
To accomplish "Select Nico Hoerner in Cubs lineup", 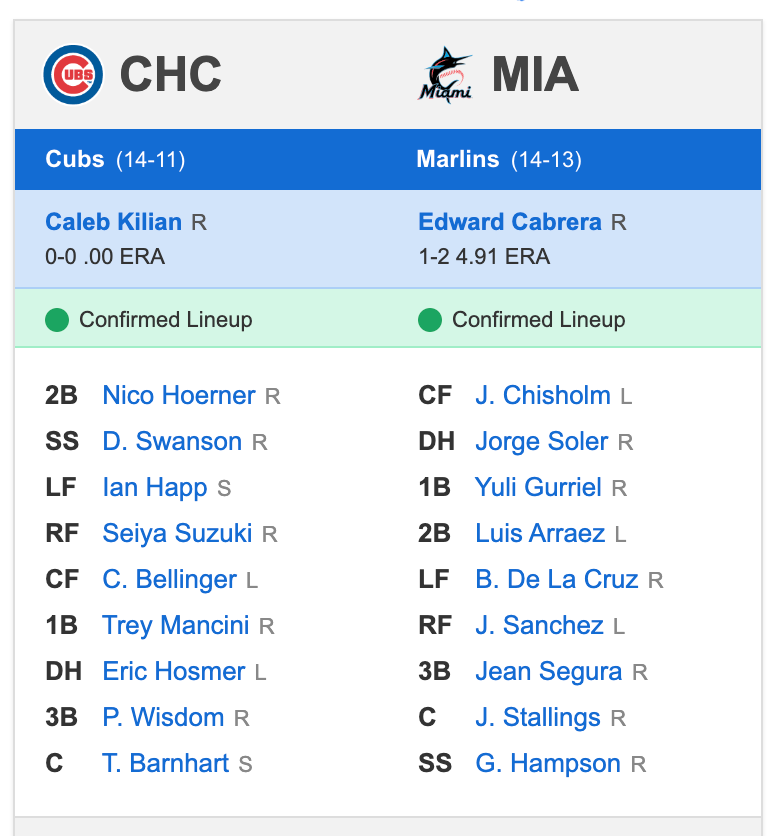I will pyautogui.click(x=178, y=395).
